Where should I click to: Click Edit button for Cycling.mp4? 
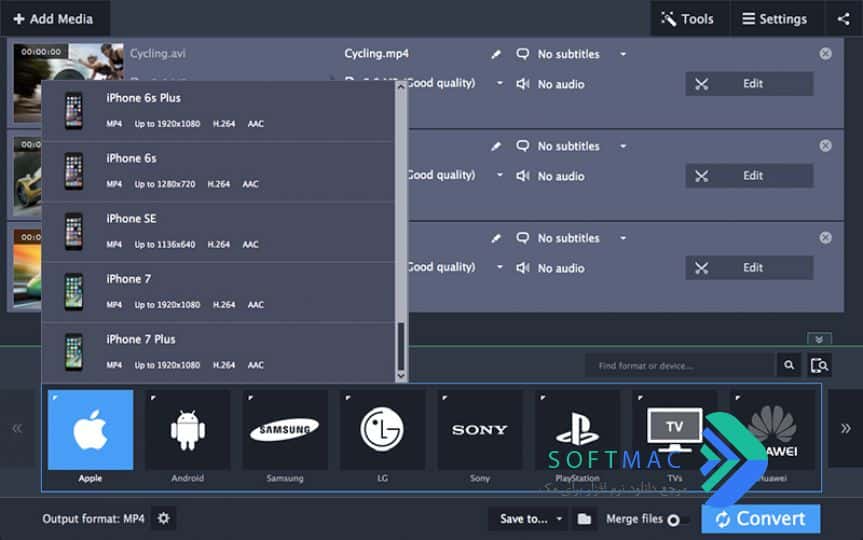(x=749, y=84)
